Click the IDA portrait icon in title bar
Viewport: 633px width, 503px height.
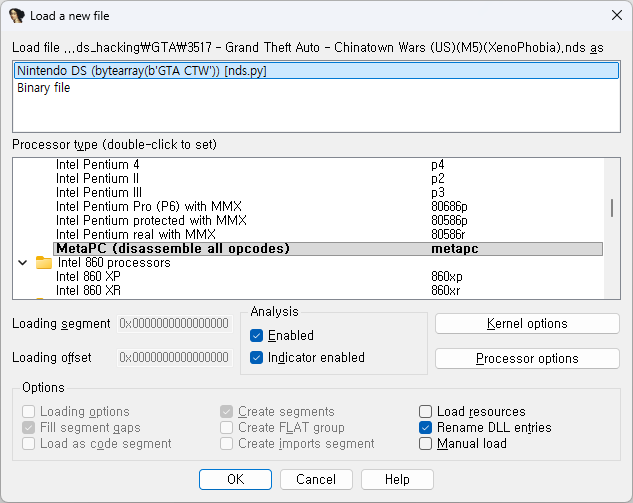(x=17, y=16)
